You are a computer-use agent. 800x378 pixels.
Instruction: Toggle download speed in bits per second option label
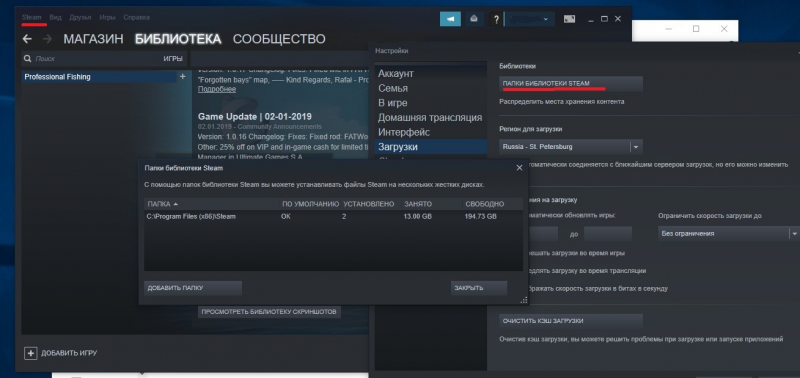(x=598, y=289)
